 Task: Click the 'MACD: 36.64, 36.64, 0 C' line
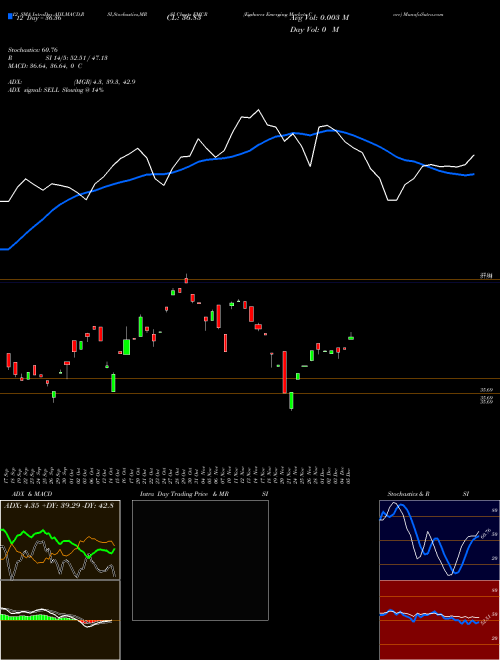[x=45, y=66]
